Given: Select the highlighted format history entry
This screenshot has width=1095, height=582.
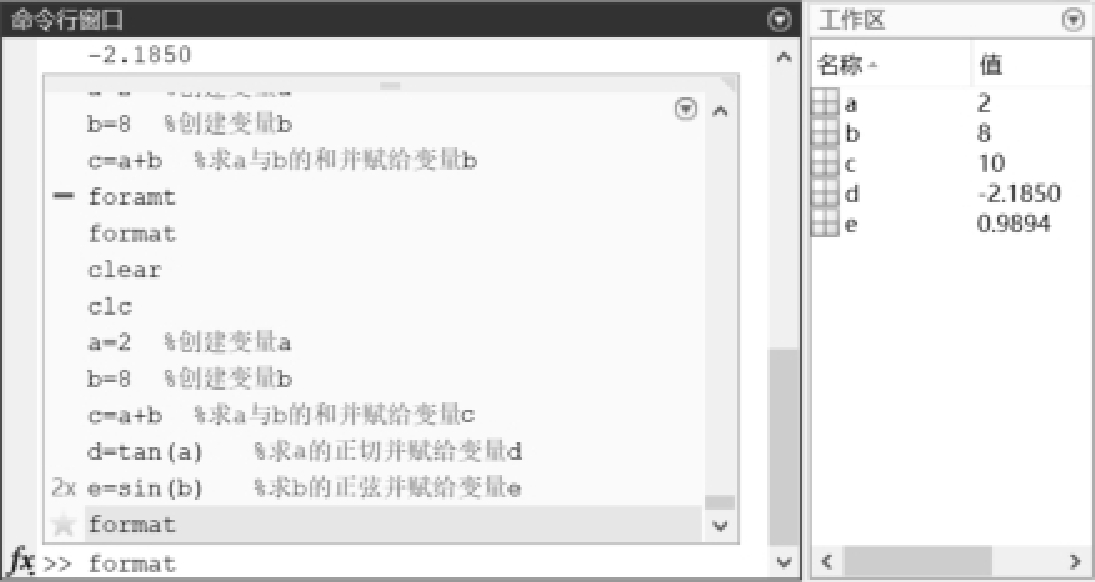Looking at the screenshot, I should [393, 524].
